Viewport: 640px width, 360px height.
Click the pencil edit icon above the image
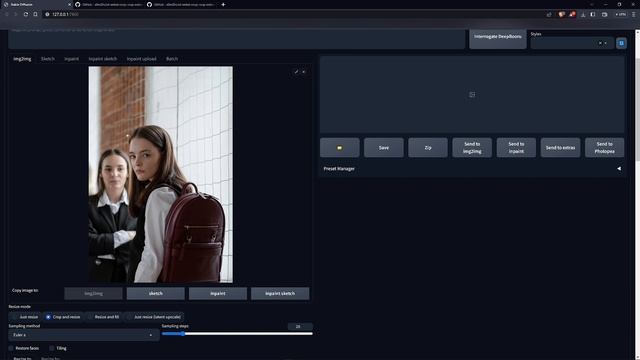pyautogui.click(x=296, y=72)
